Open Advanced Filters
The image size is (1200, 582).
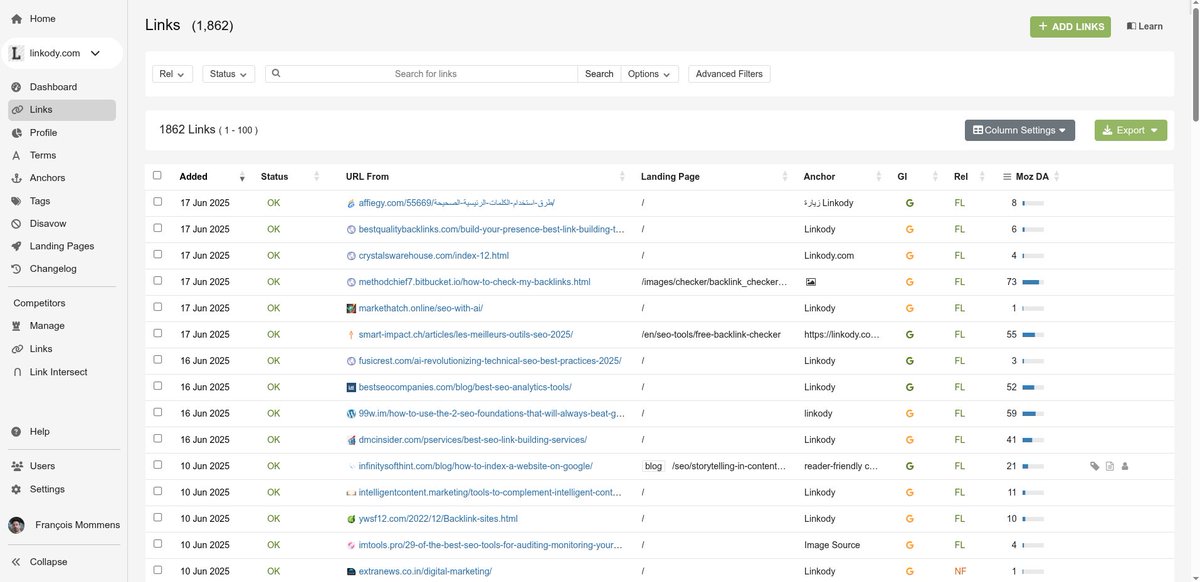729,74
